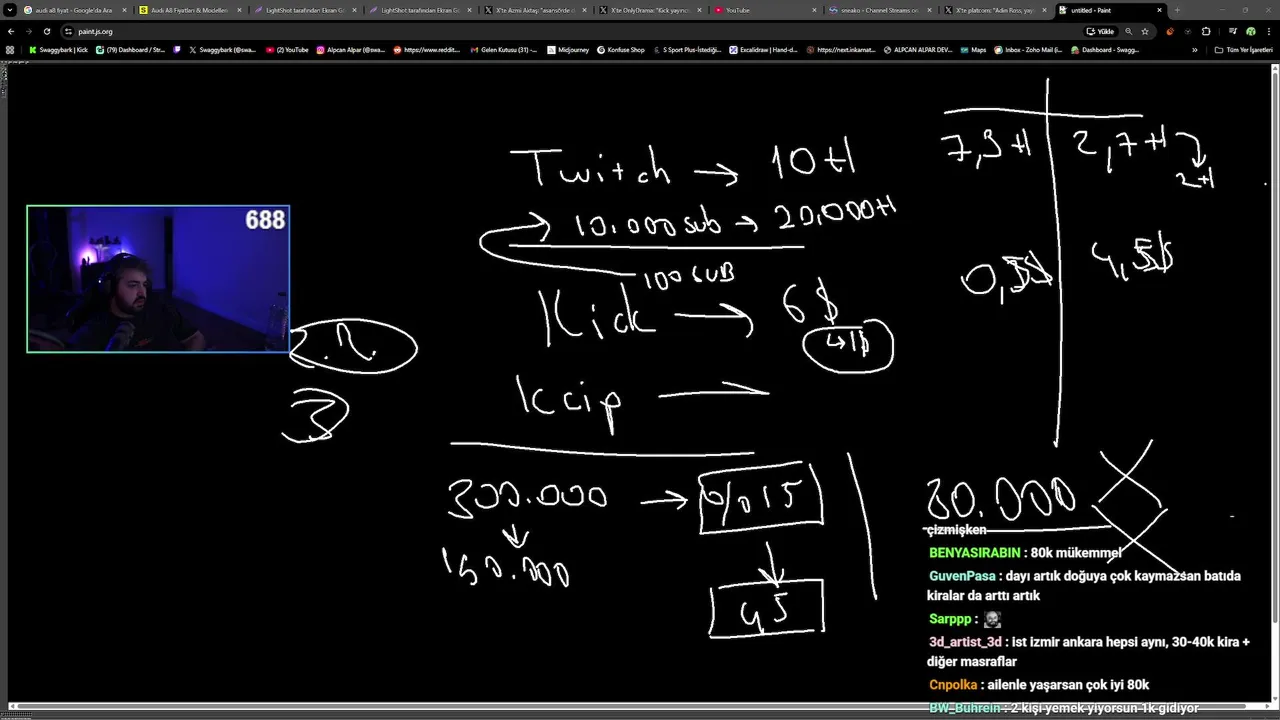
Task: View site information icon in address bar
Action: coord(68,31)
